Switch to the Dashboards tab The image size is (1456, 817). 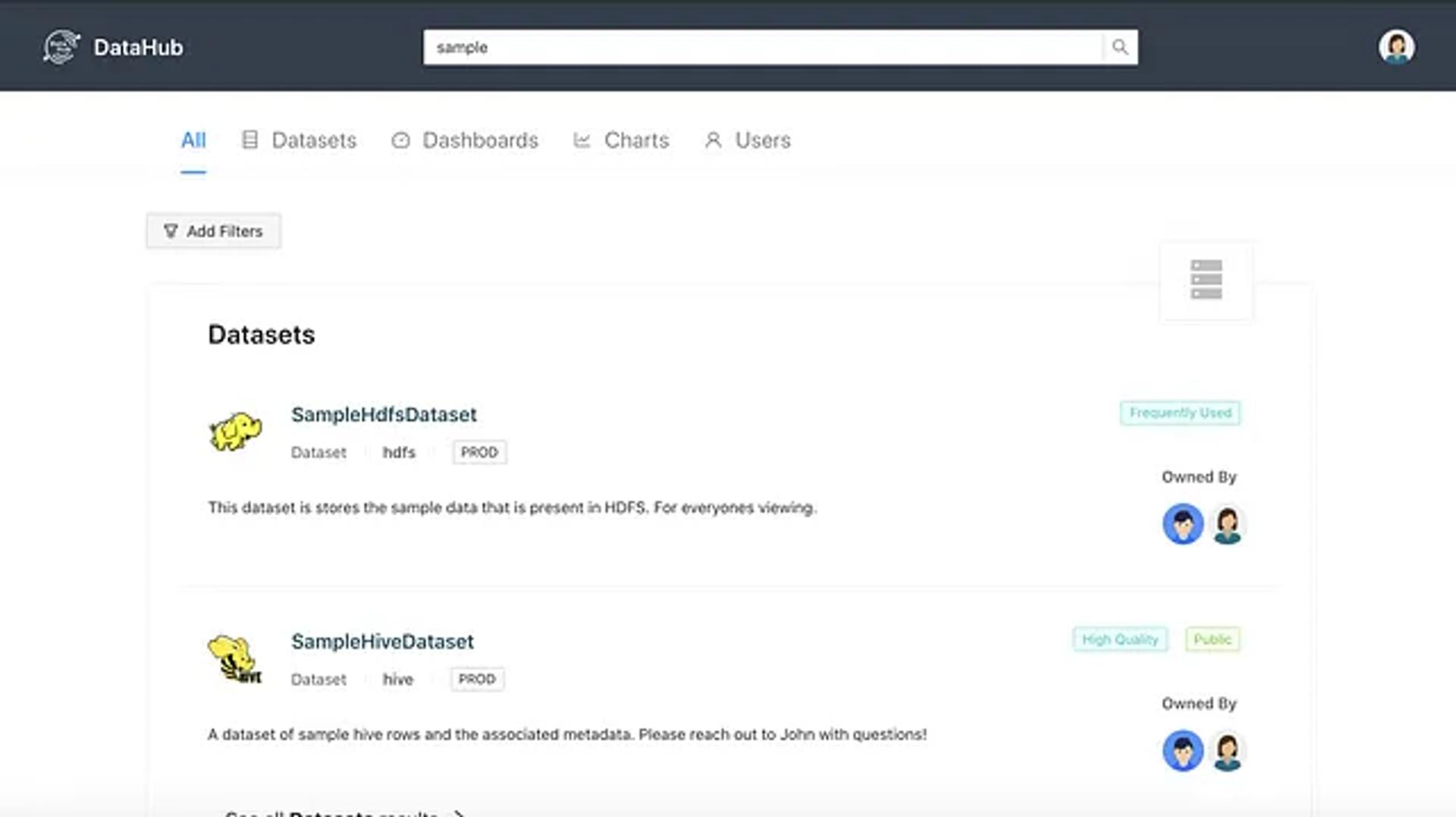point(465,140)
